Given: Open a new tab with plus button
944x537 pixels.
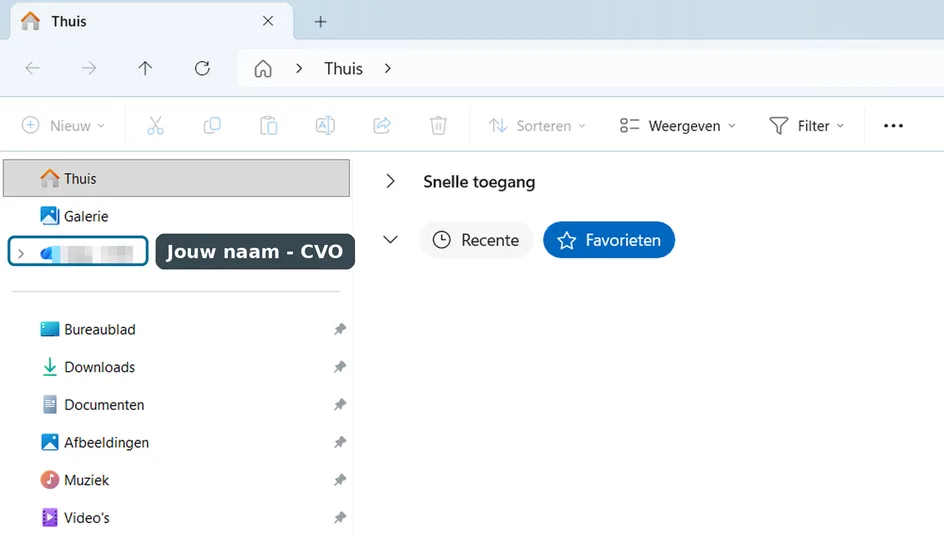Looking at the screenshot, I should (x=320, y=22).
